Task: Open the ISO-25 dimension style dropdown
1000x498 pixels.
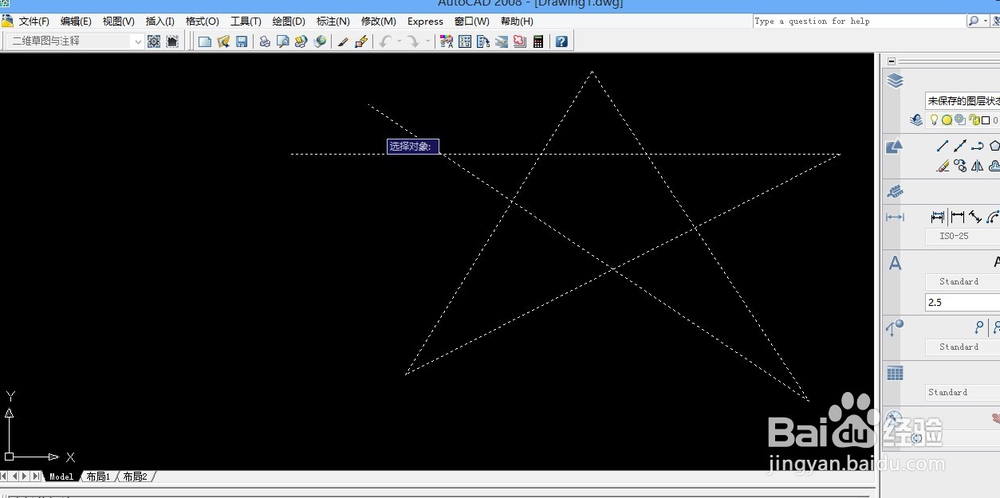Action: [962, 236]
